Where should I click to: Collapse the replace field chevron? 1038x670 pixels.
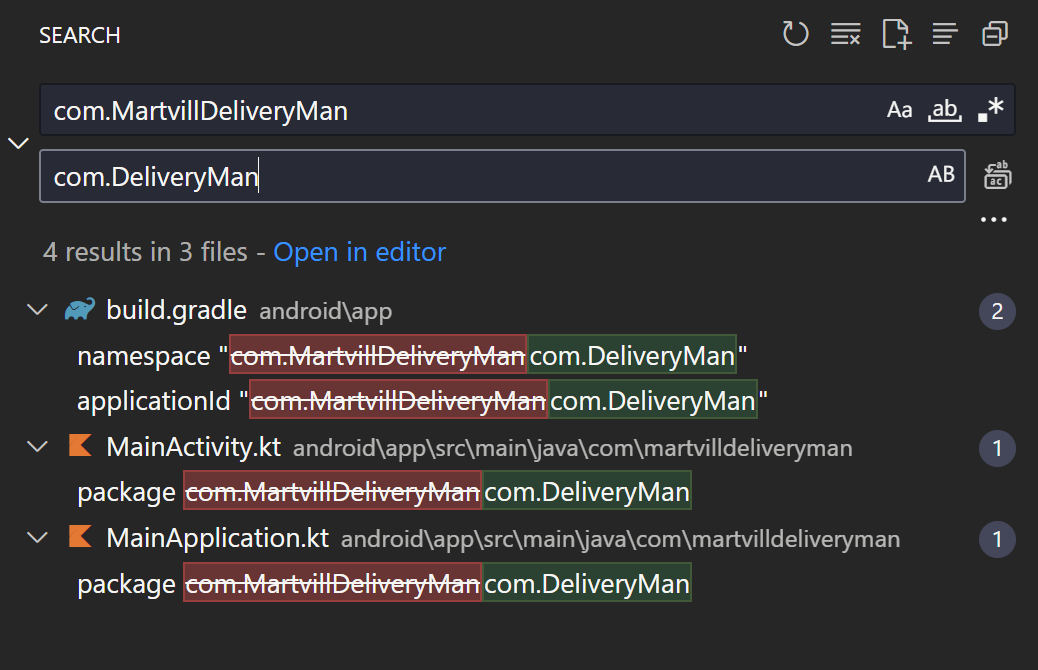click(18, 143)
